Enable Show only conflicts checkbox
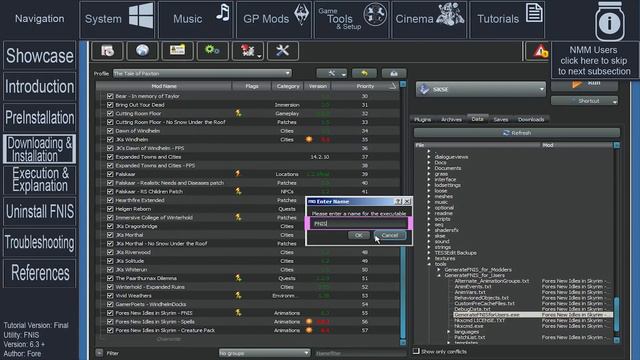640x360 pixels. (416, 351)
